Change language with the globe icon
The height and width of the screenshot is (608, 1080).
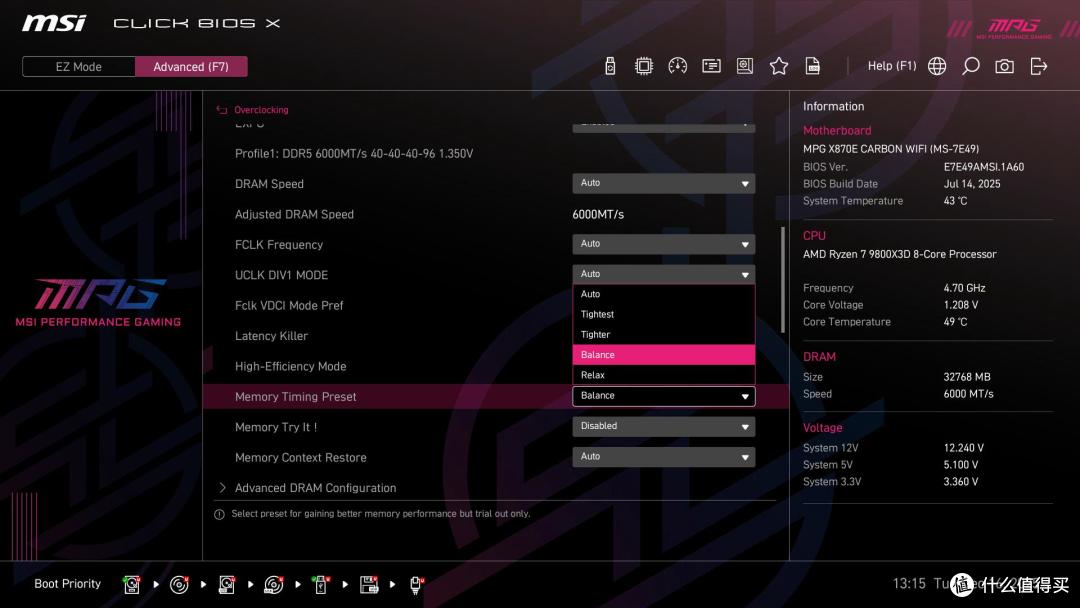937,66
